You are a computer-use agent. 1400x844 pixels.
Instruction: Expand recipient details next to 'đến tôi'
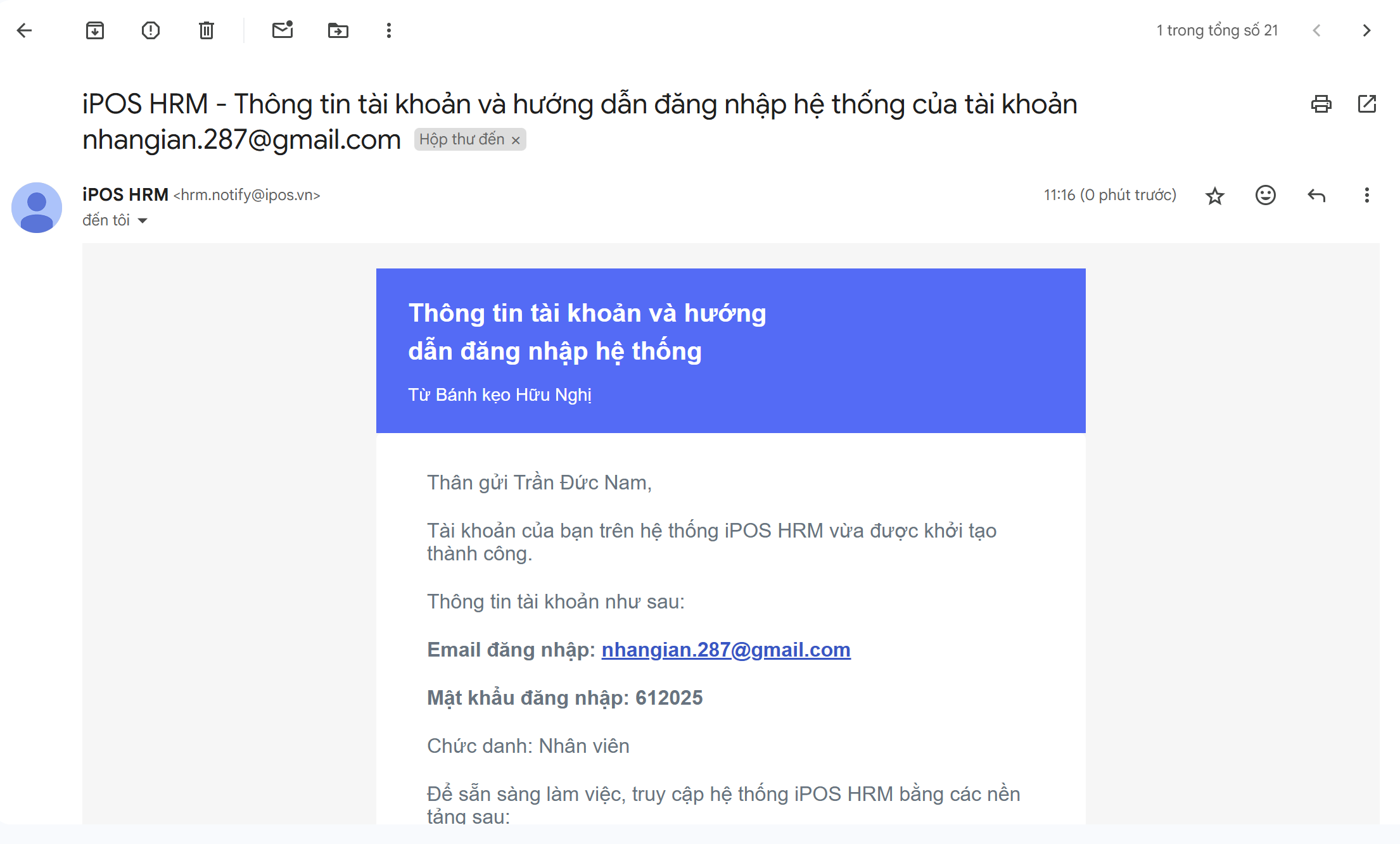(x=143, y=220)
